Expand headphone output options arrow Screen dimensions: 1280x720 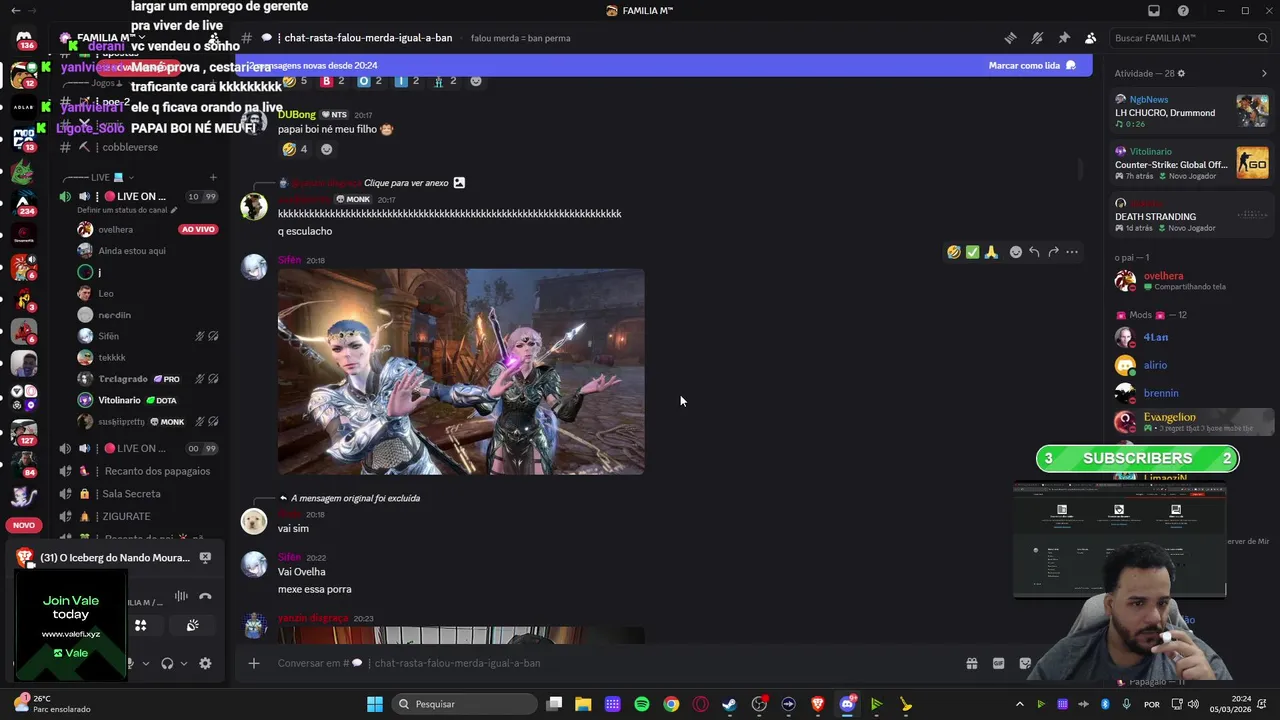click(x=183, y=663)
